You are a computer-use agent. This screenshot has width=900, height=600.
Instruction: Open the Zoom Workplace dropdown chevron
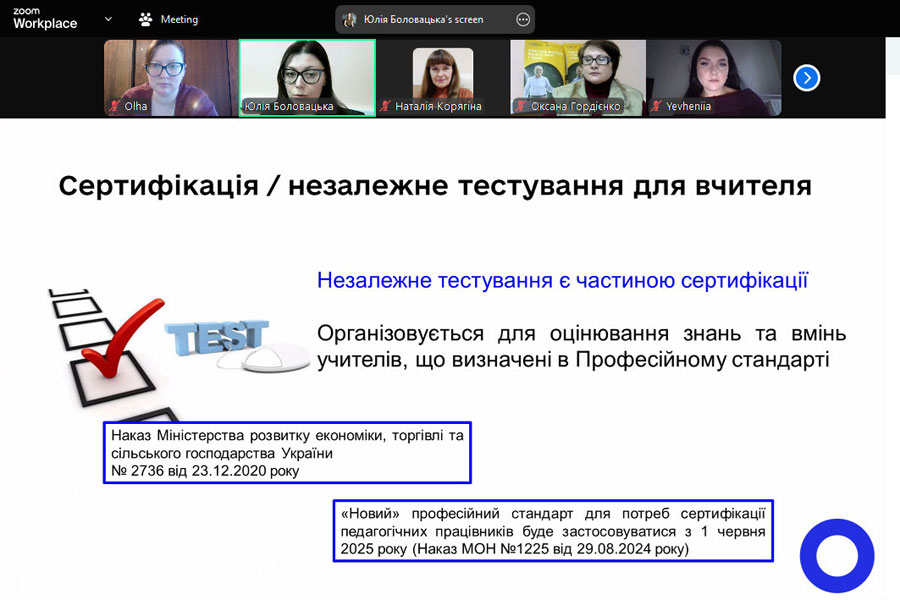(108, 19)
